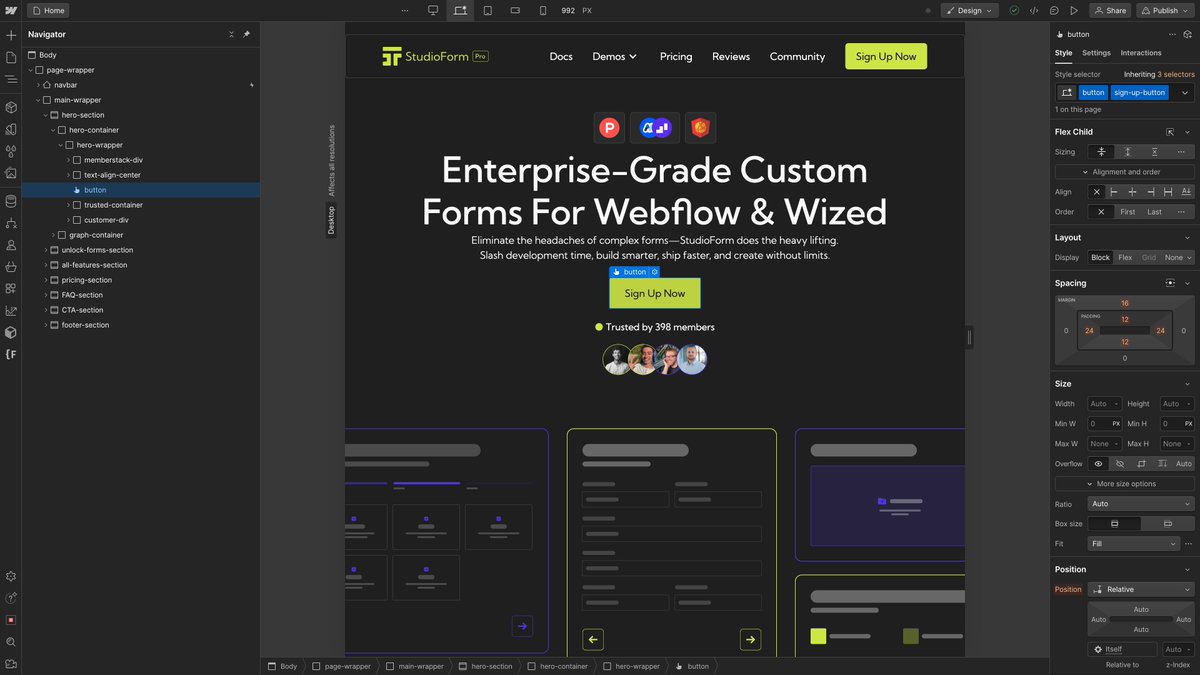Pin the Navigator panel
Viewport: 1200px width, 675px height.
click(x=247, y=34)
